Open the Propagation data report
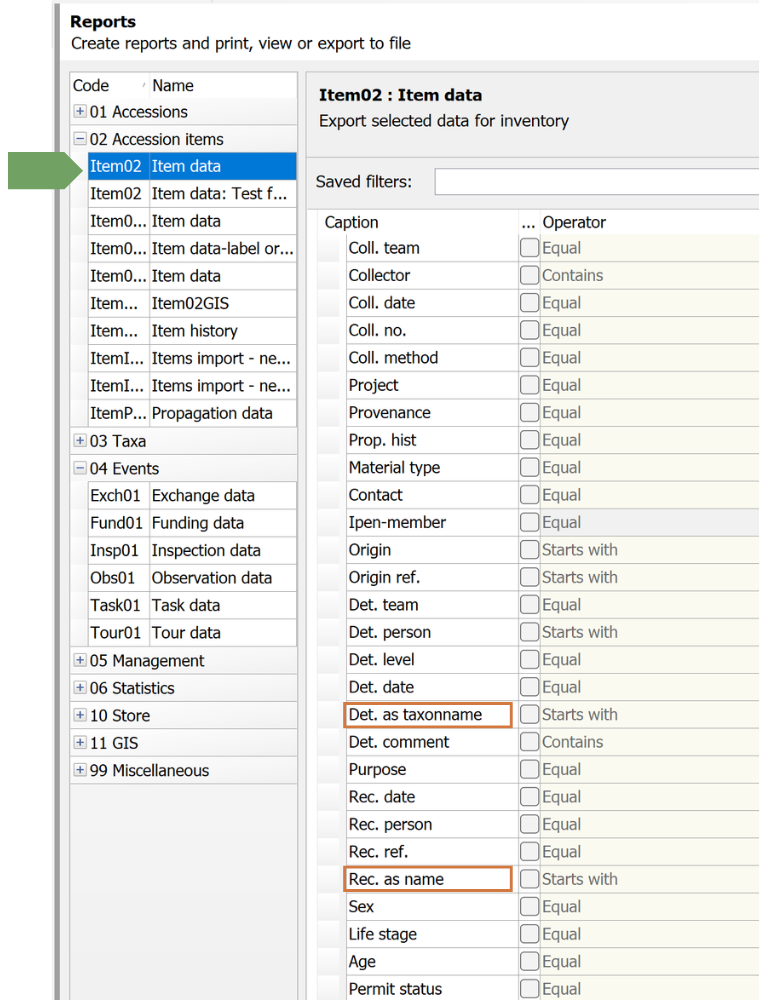 (192, 413)
